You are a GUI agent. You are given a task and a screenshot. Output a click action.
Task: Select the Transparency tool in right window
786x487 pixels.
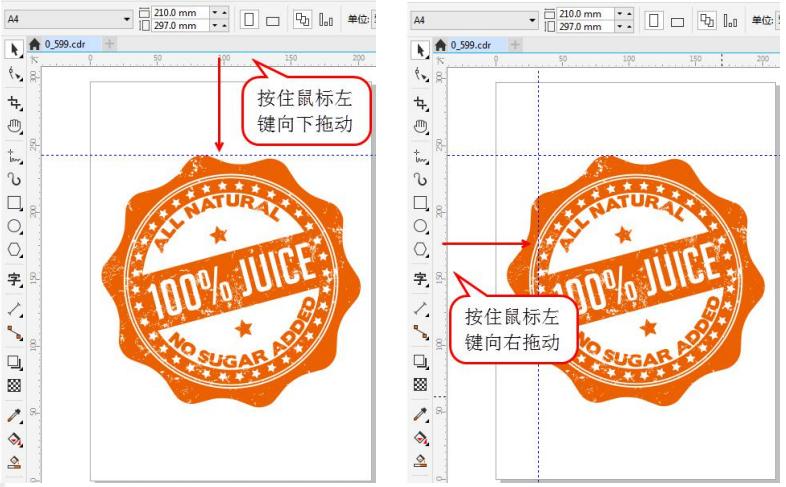pos(421,384)
